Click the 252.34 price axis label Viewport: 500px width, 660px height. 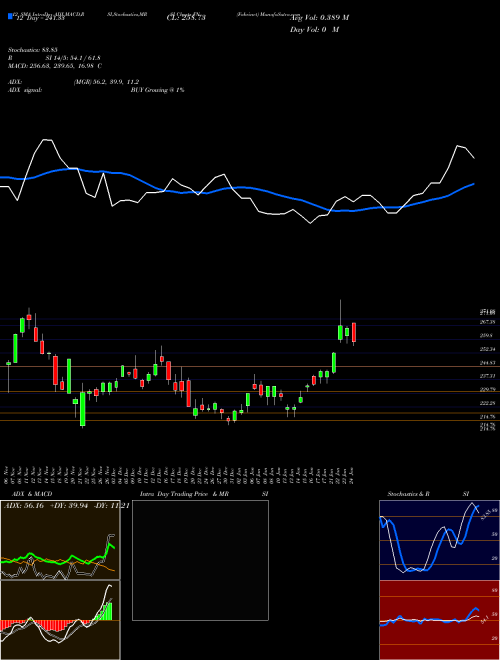(x=487, y=349)
